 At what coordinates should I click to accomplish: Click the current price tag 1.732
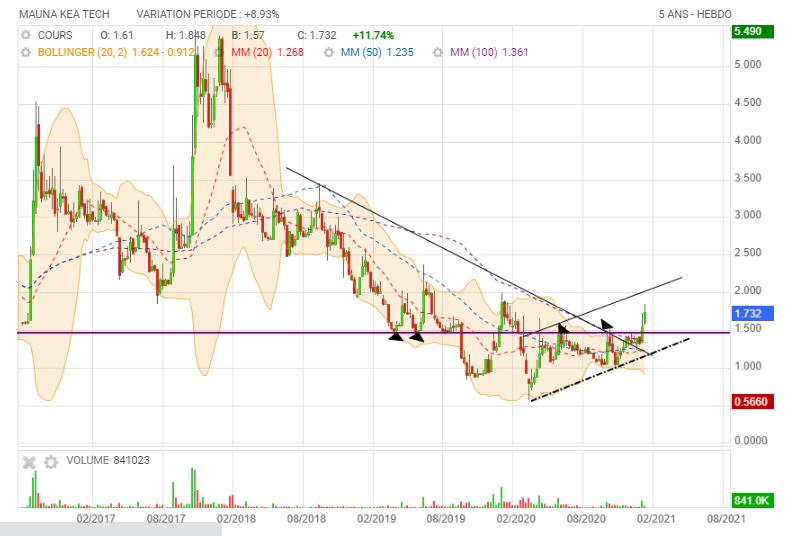[752, 313]
